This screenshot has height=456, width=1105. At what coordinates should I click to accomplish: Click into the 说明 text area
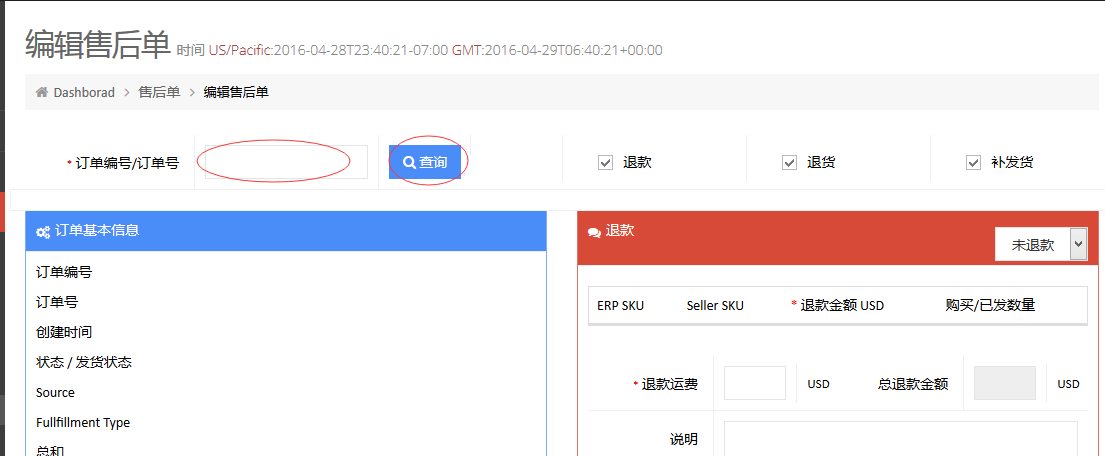(901, 438)
